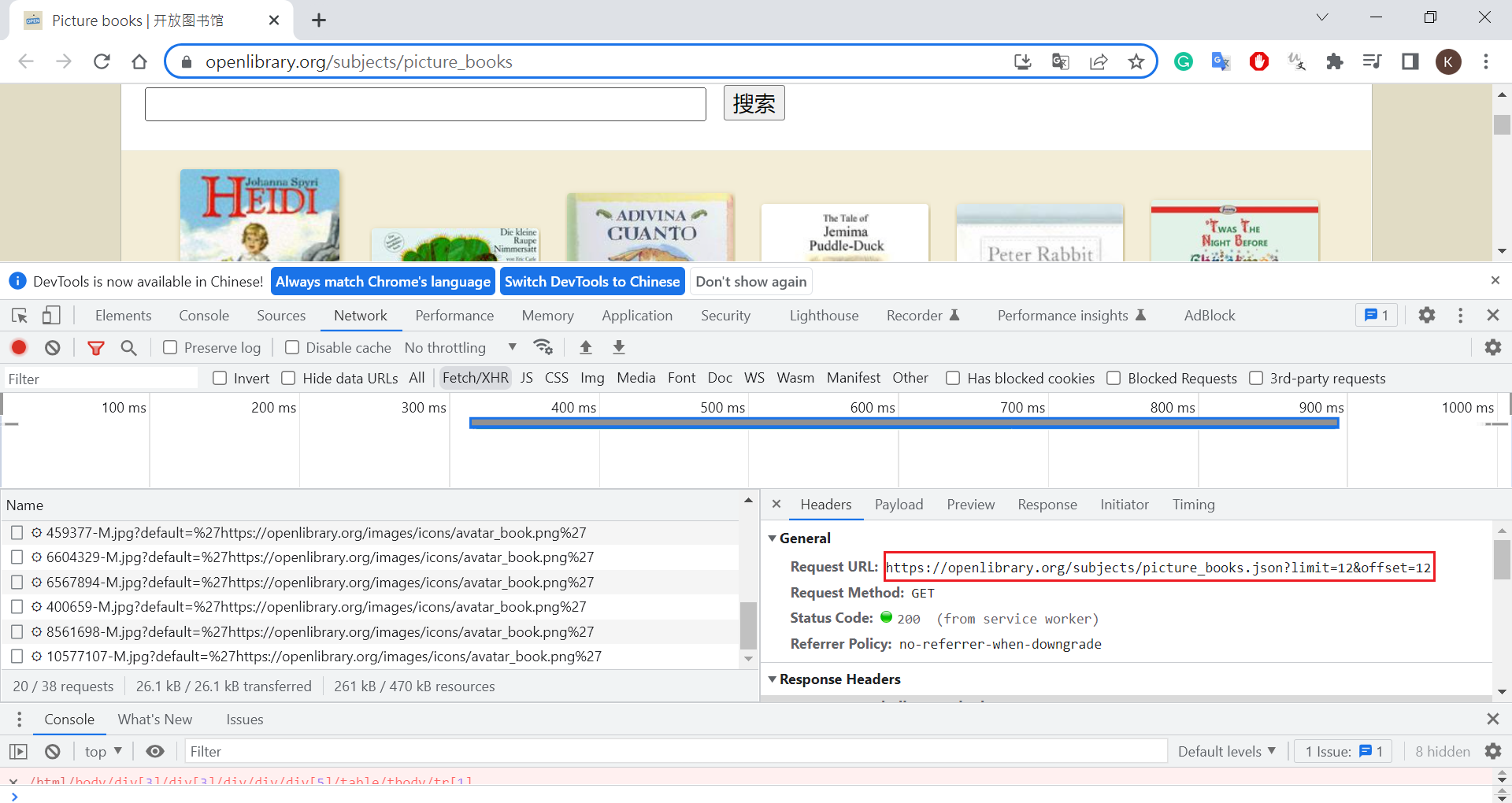This screenshot has width=1512, height=803.
Task: Open network search magnifier icon
Action: tap(128, 347)
